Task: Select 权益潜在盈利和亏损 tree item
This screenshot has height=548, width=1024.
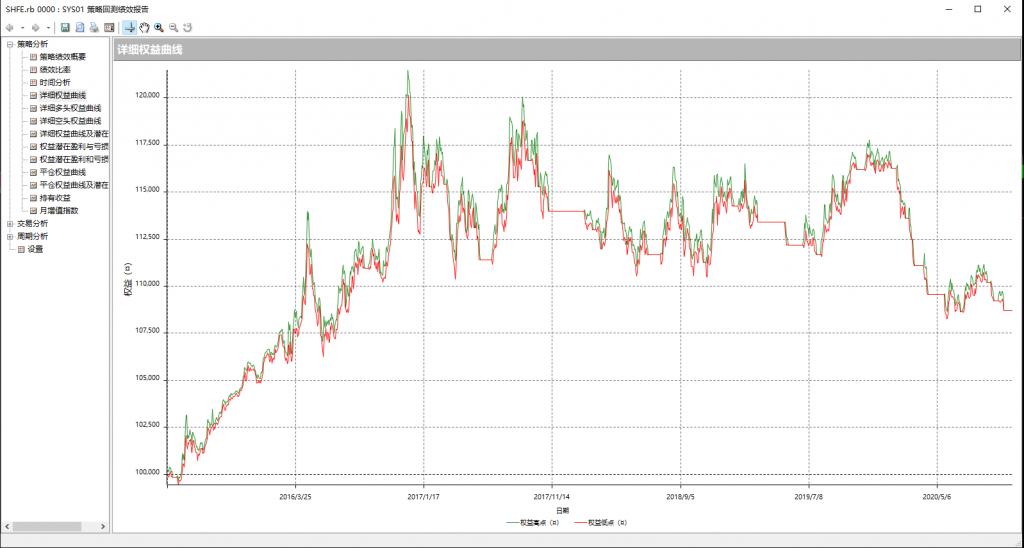Action: (x=74, y=159)
